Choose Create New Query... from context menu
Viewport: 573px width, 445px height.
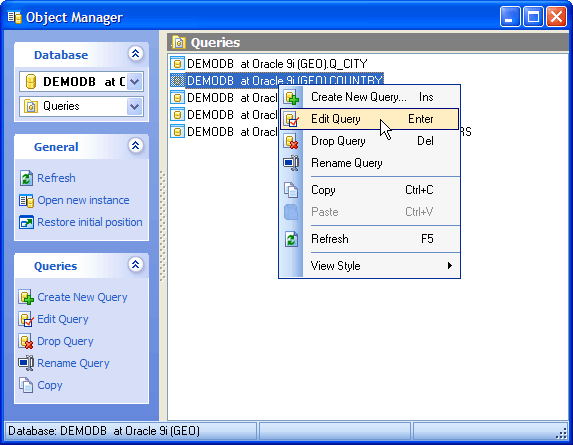coord(369,97)
